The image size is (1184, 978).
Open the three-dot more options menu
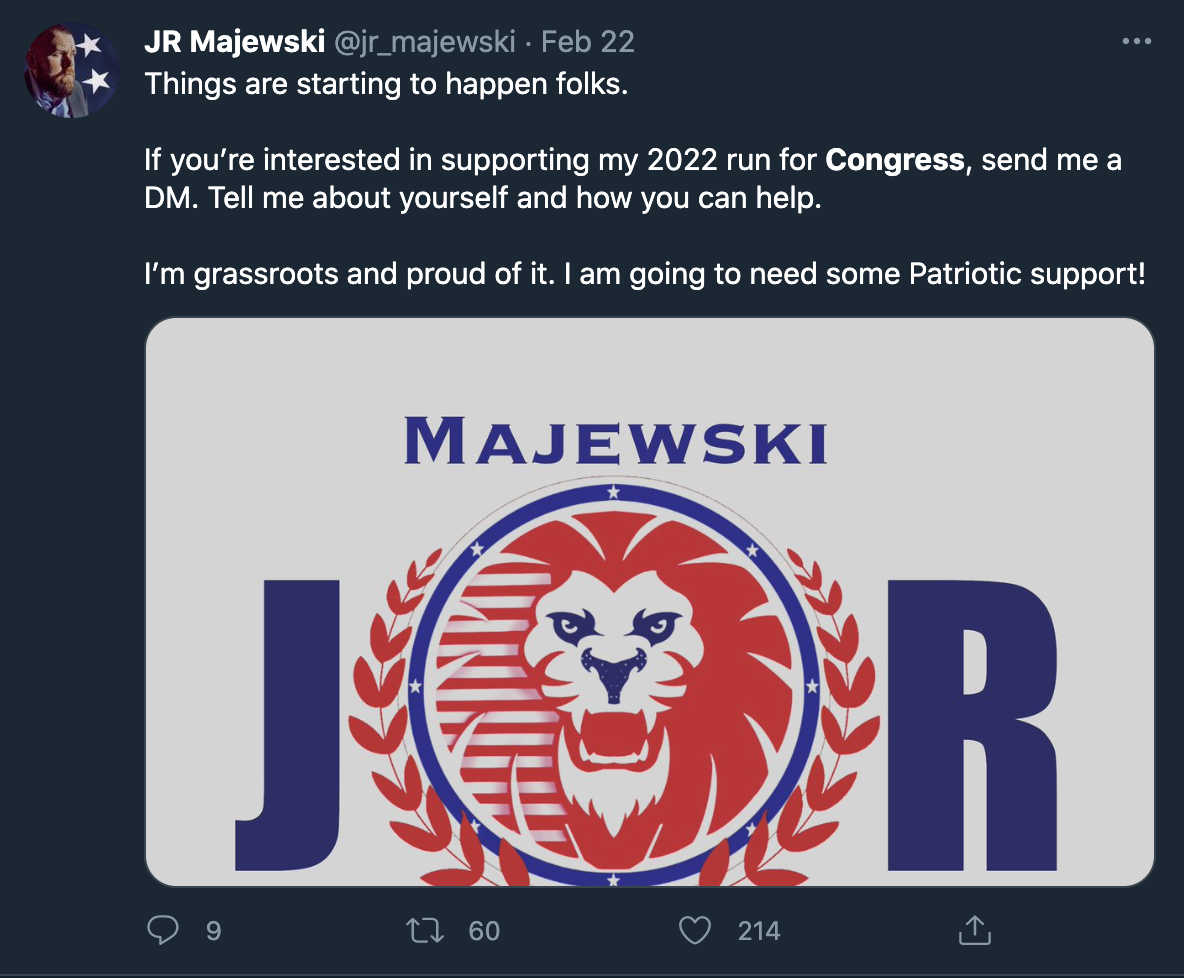(1137, 42)
